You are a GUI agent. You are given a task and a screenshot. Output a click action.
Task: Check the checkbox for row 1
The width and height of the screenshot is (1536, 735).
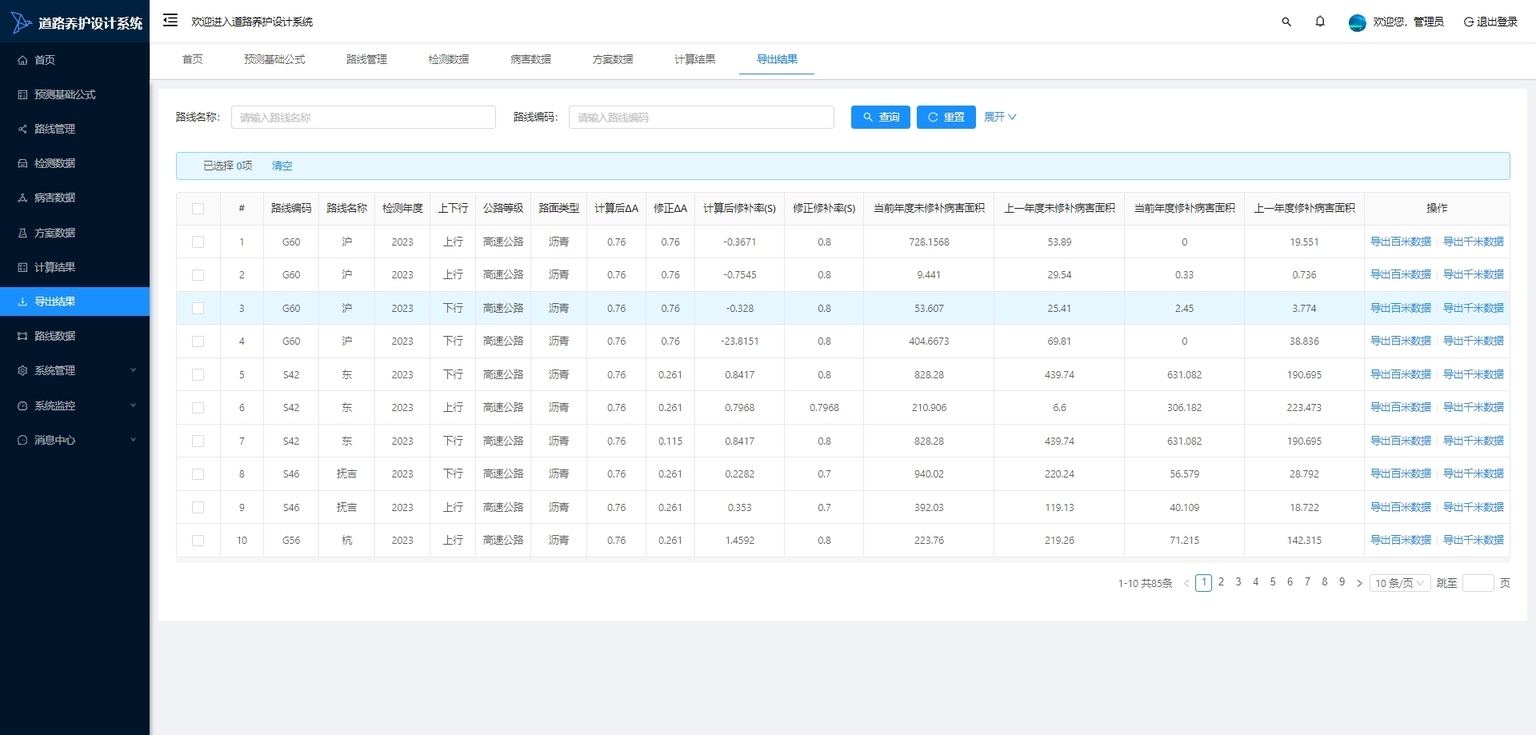click(x=198, y=242)
